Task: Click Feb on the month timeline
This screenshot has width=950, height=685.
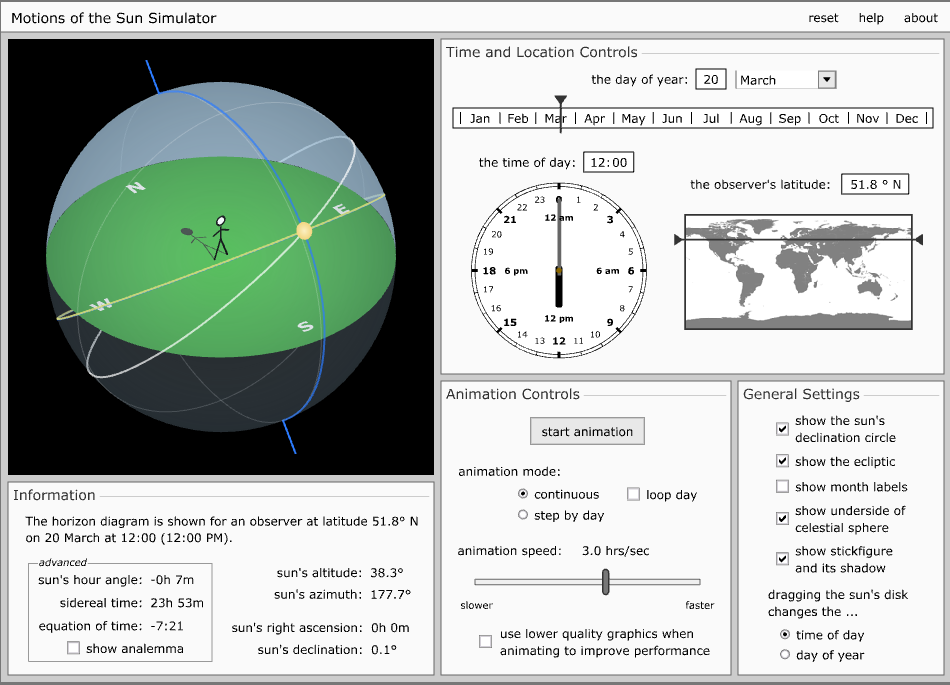Action: click(517, 119)
